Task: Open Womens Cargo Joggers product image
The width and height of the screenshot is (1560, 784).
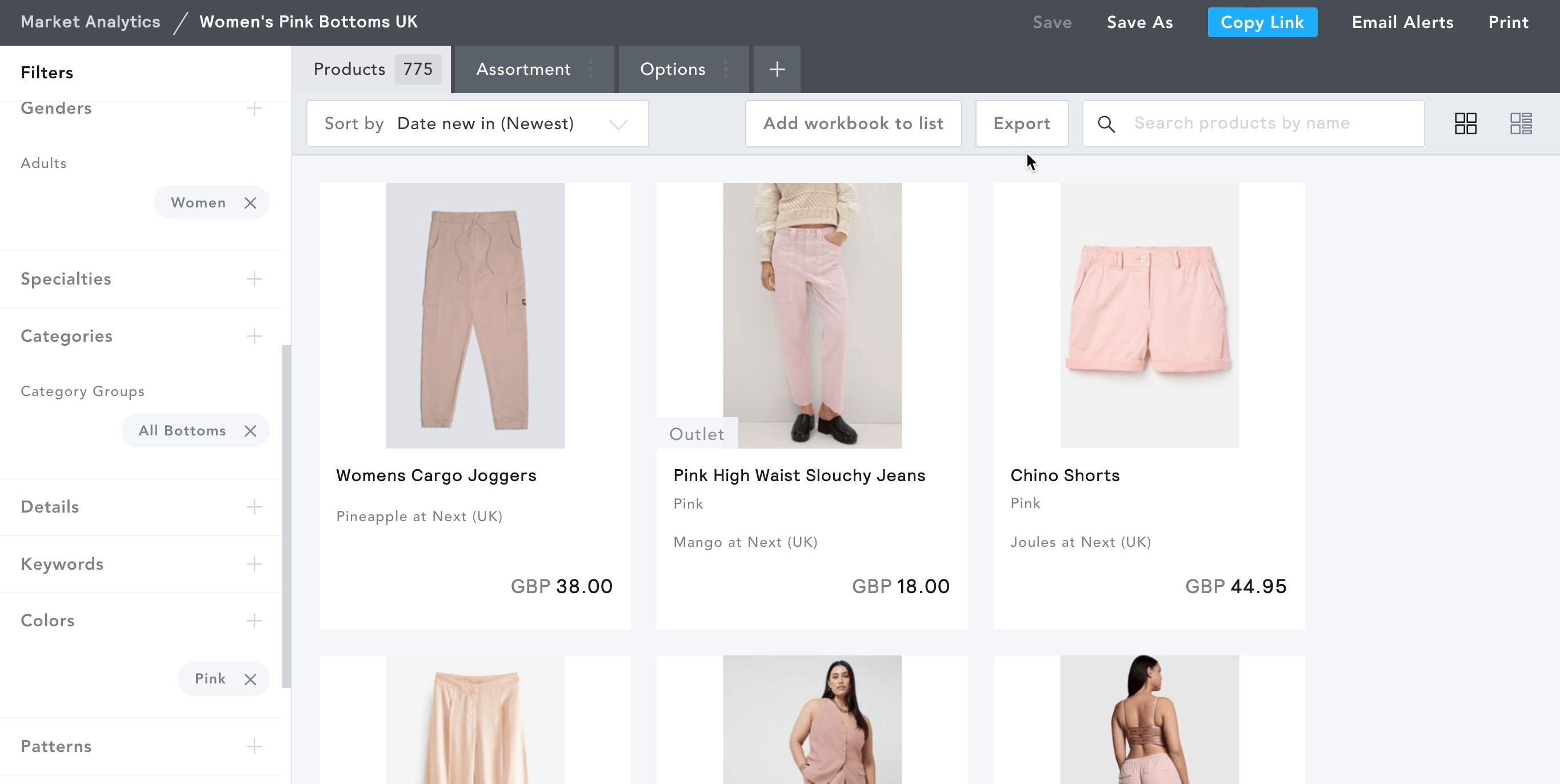Action: pos(475,315)
